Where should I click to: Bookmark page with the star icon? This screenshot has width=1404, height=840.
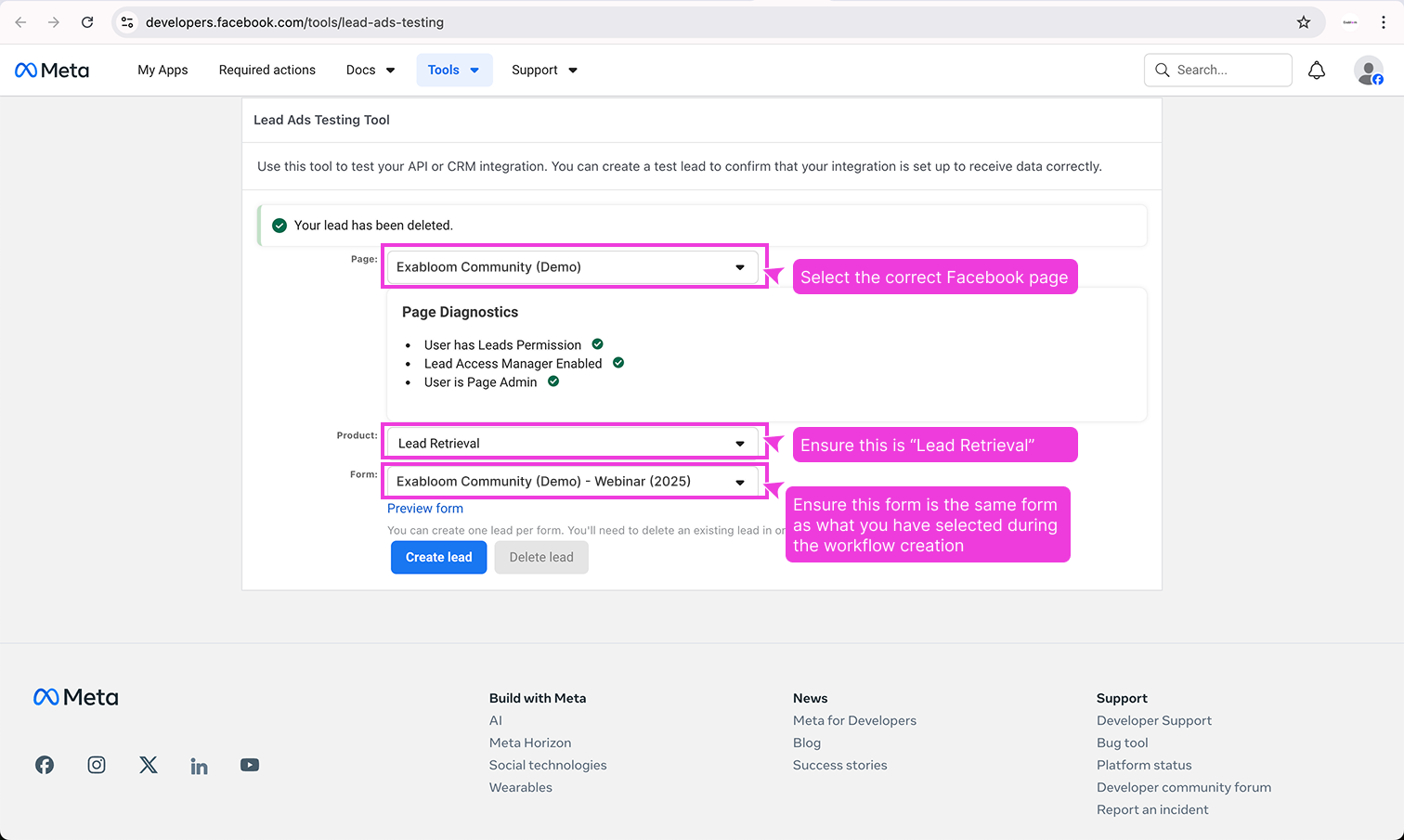pyautogui.click(x=1304, y=22)
